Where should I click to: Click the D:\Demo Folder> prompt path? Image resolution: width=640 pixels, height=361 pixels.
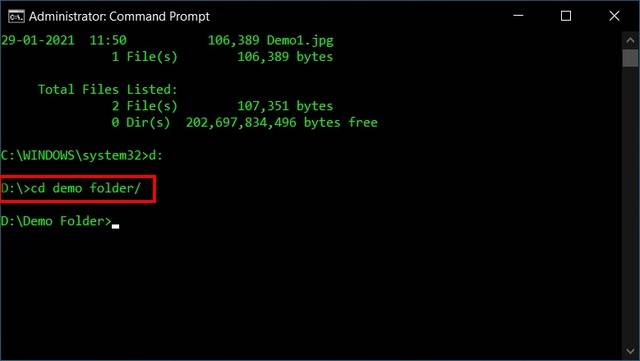56,221
